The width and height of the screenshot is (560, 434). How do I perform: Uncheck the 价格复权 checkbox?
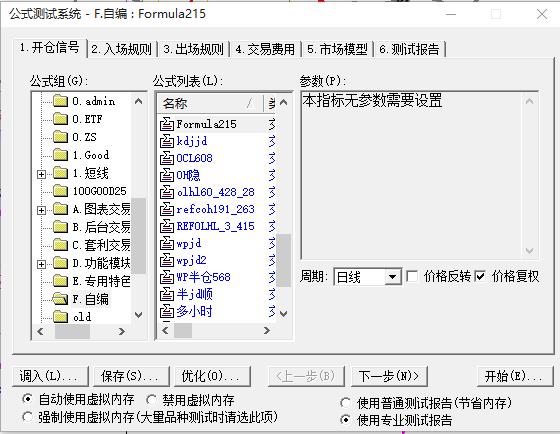point(480,276)
